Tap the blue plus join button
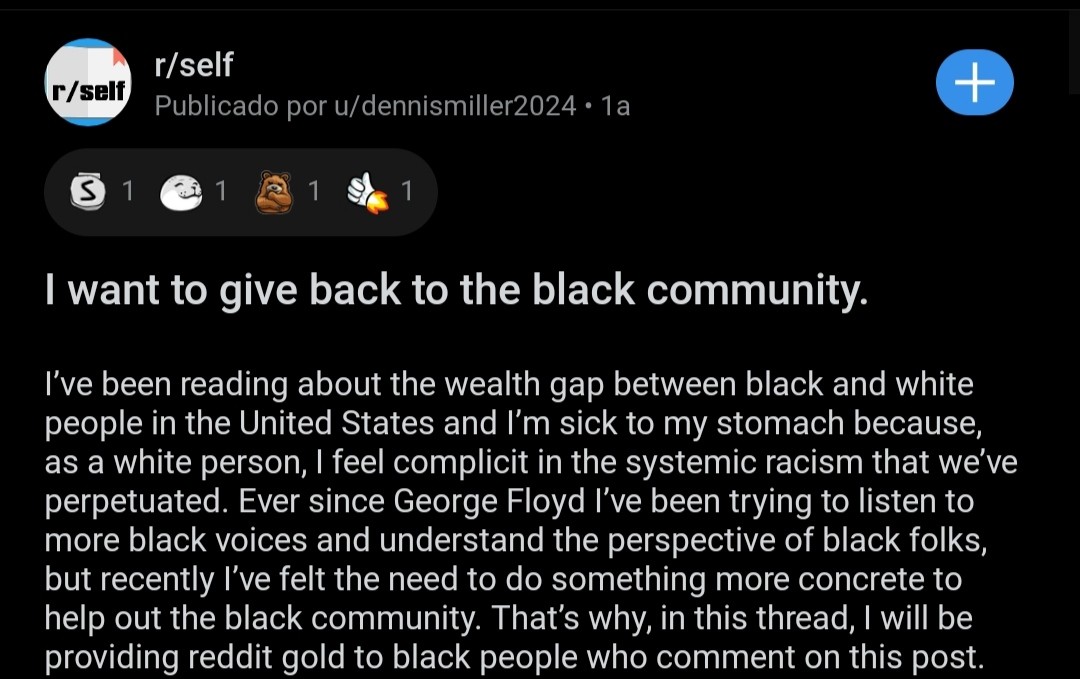The width and height of the screenshot is (1080, 679). pos(974,82)
